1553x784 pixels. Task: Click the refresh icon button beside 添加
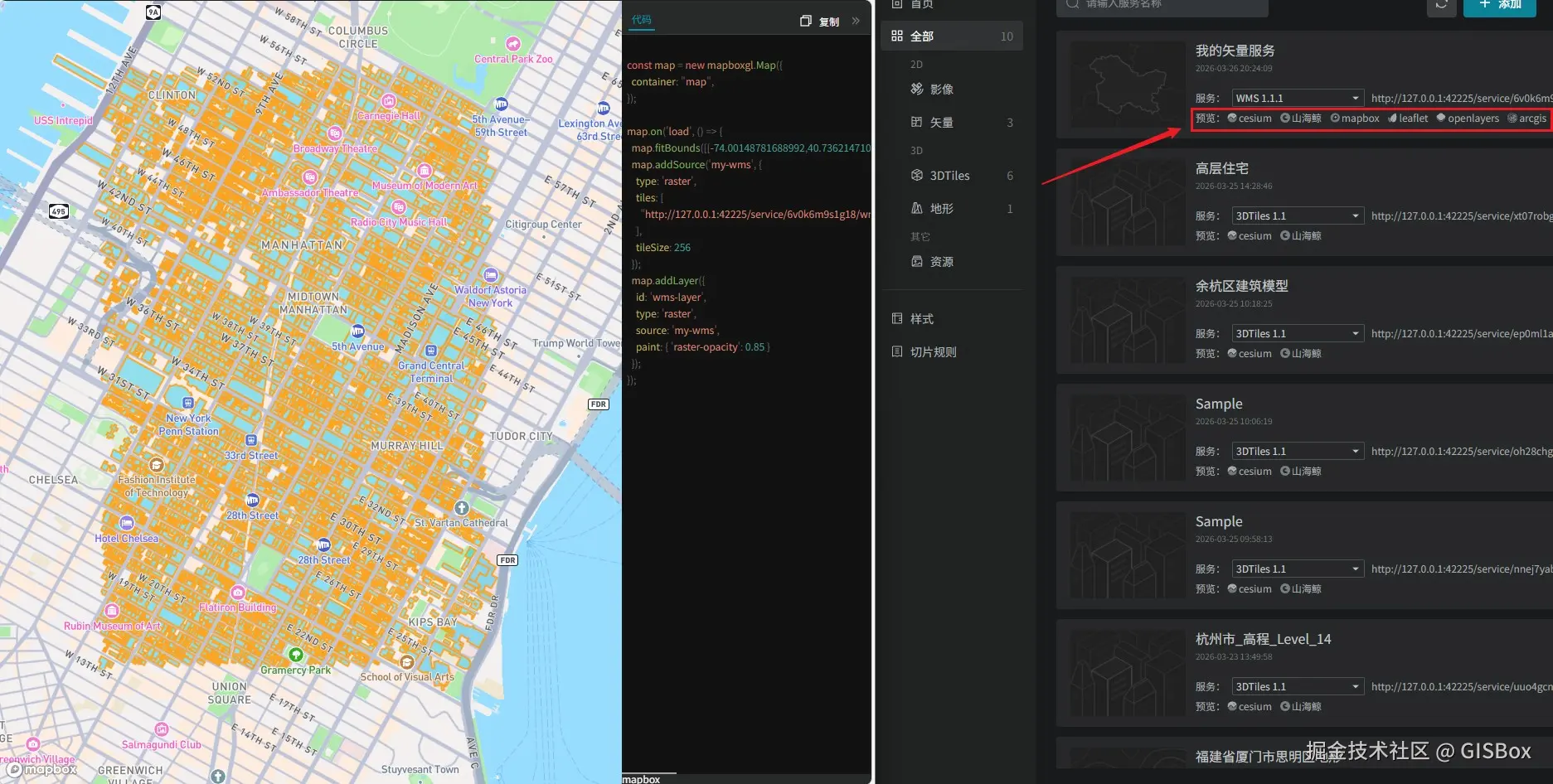click(1442, 5)
